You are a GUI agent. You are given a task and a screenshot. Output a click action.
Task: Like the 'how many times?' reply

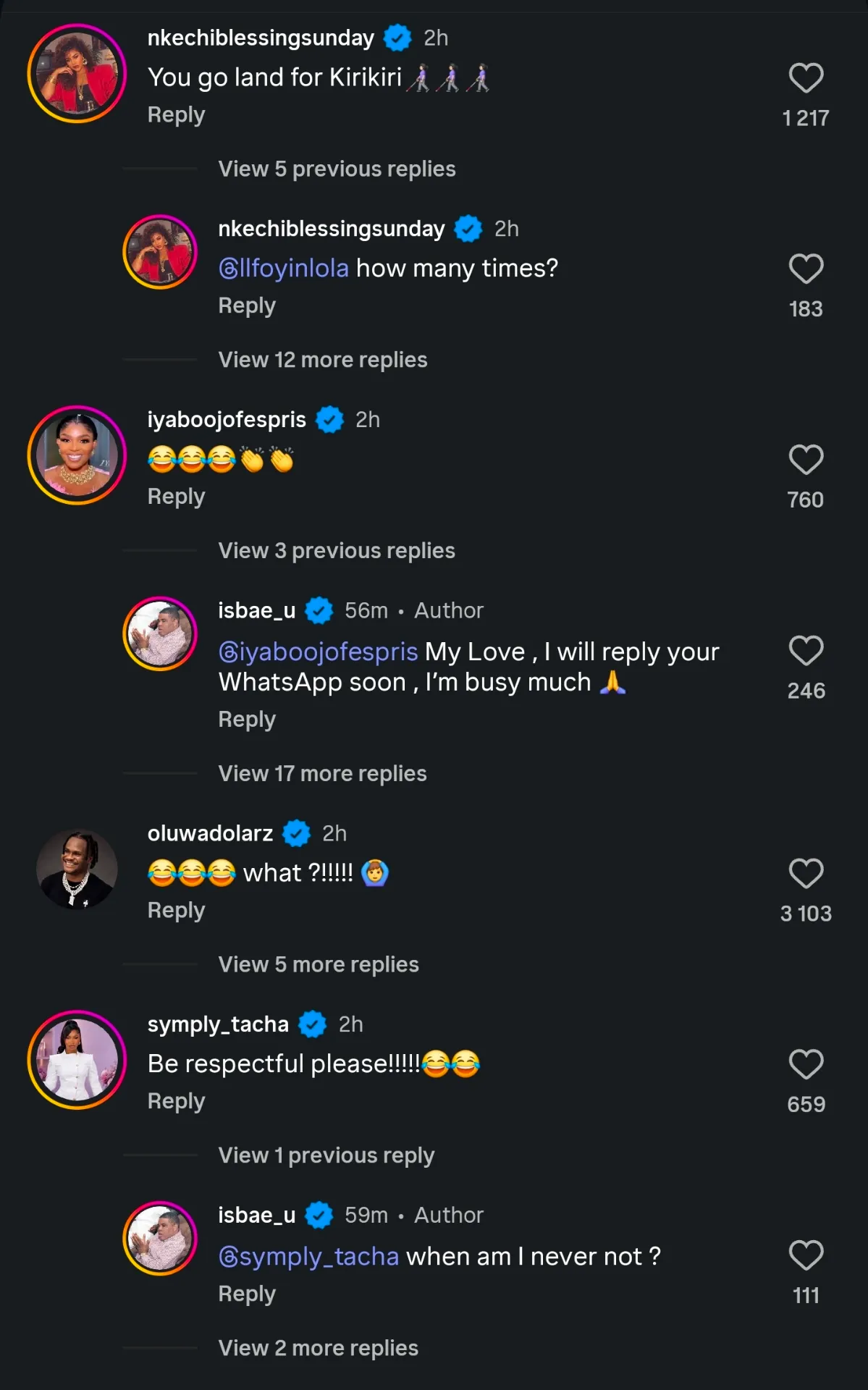click(806, 269)
